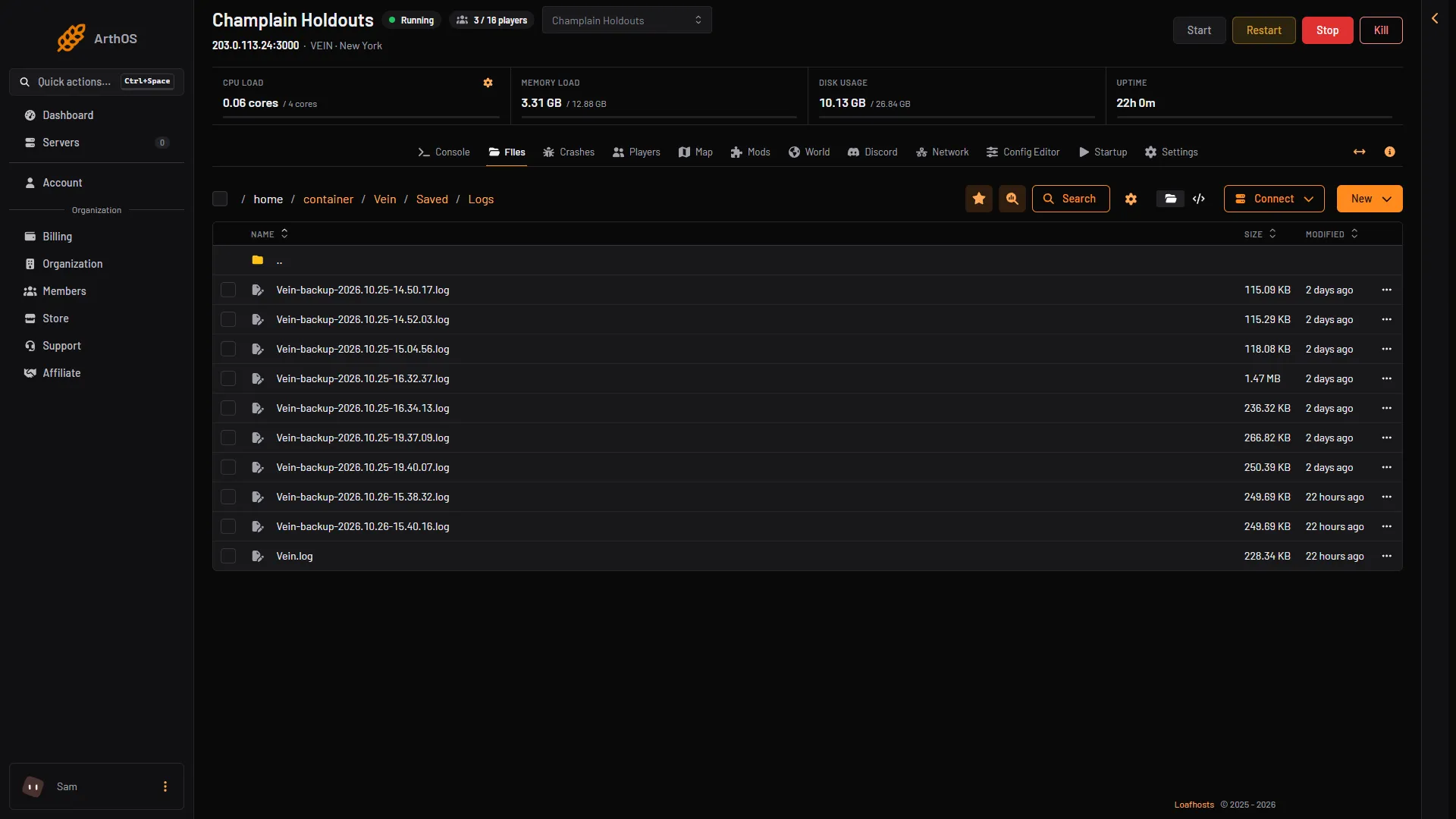The image size is (1456, 819).
Task: Click the horizontal expand arrows icon
Action: point(1360,152)
